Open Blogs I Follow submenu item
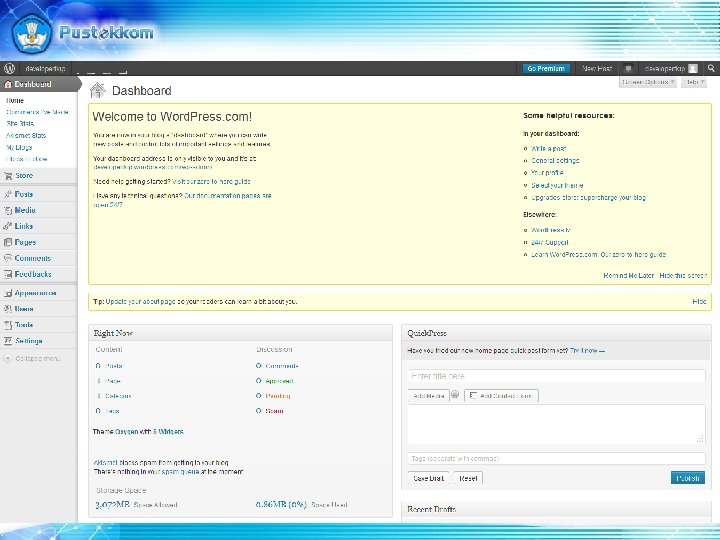Viewport: 720px width, 540px height. point(27,159)
